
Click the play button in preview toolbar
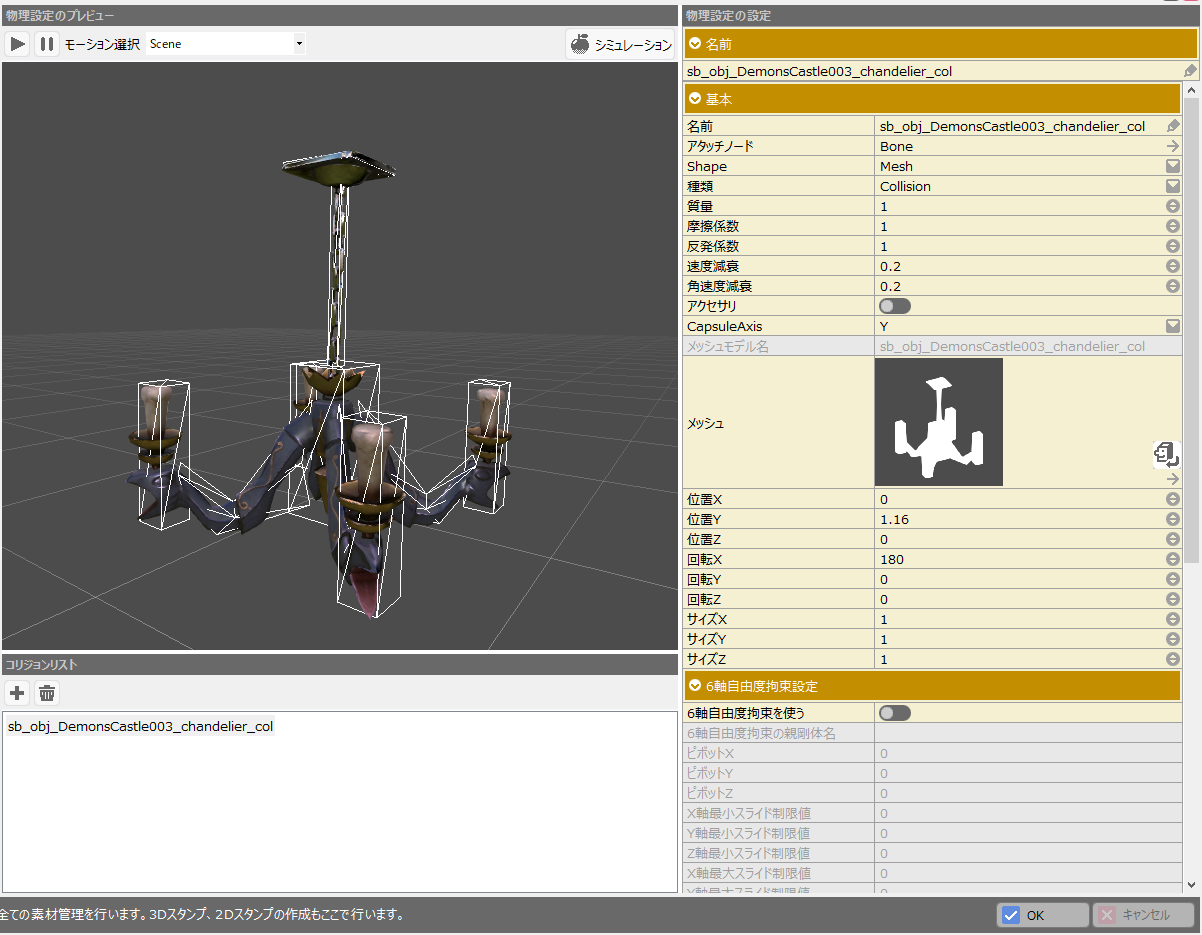17,44
